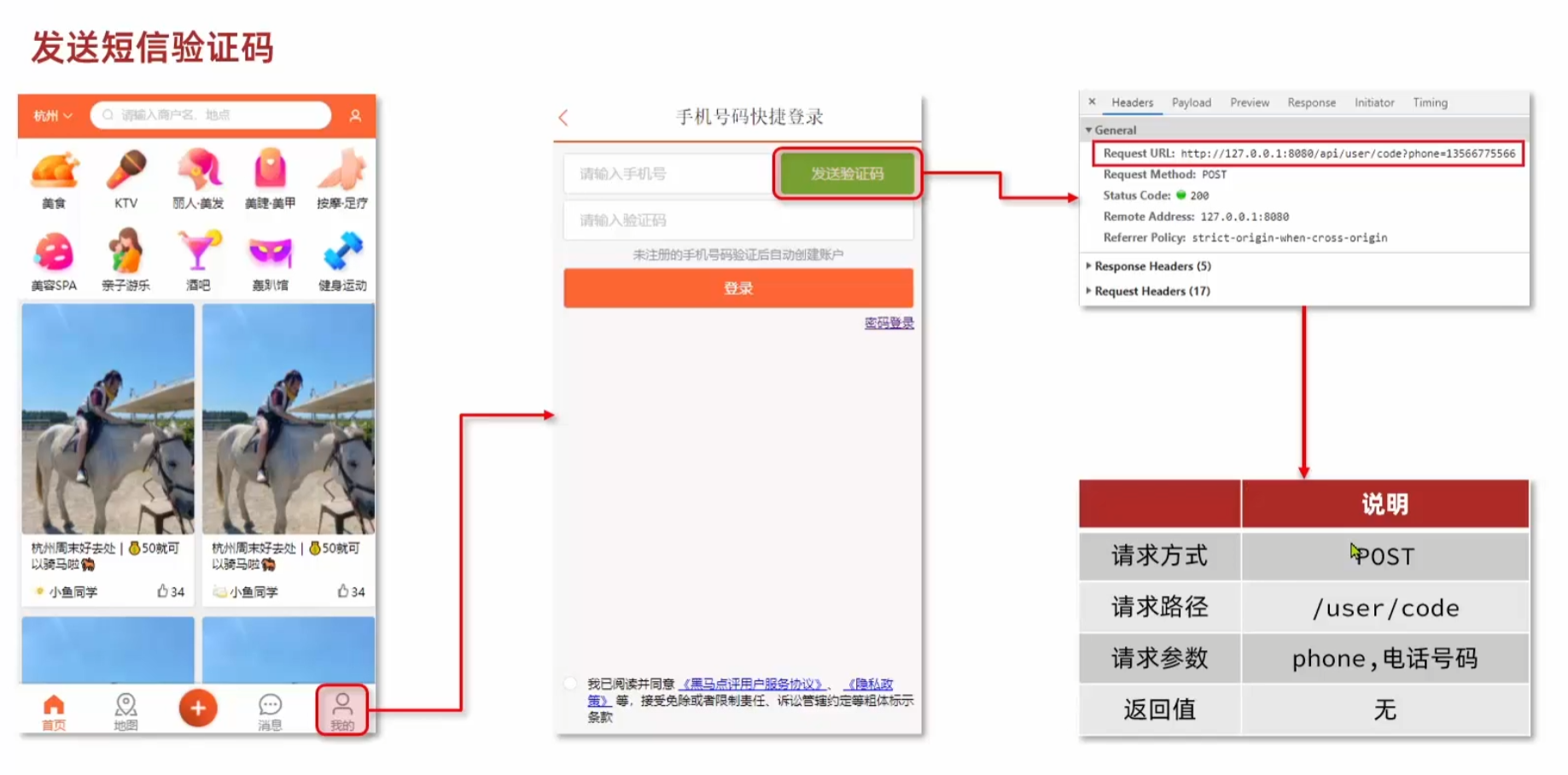Open the 酒吧 cocktail bar icon

click(198, 251)
